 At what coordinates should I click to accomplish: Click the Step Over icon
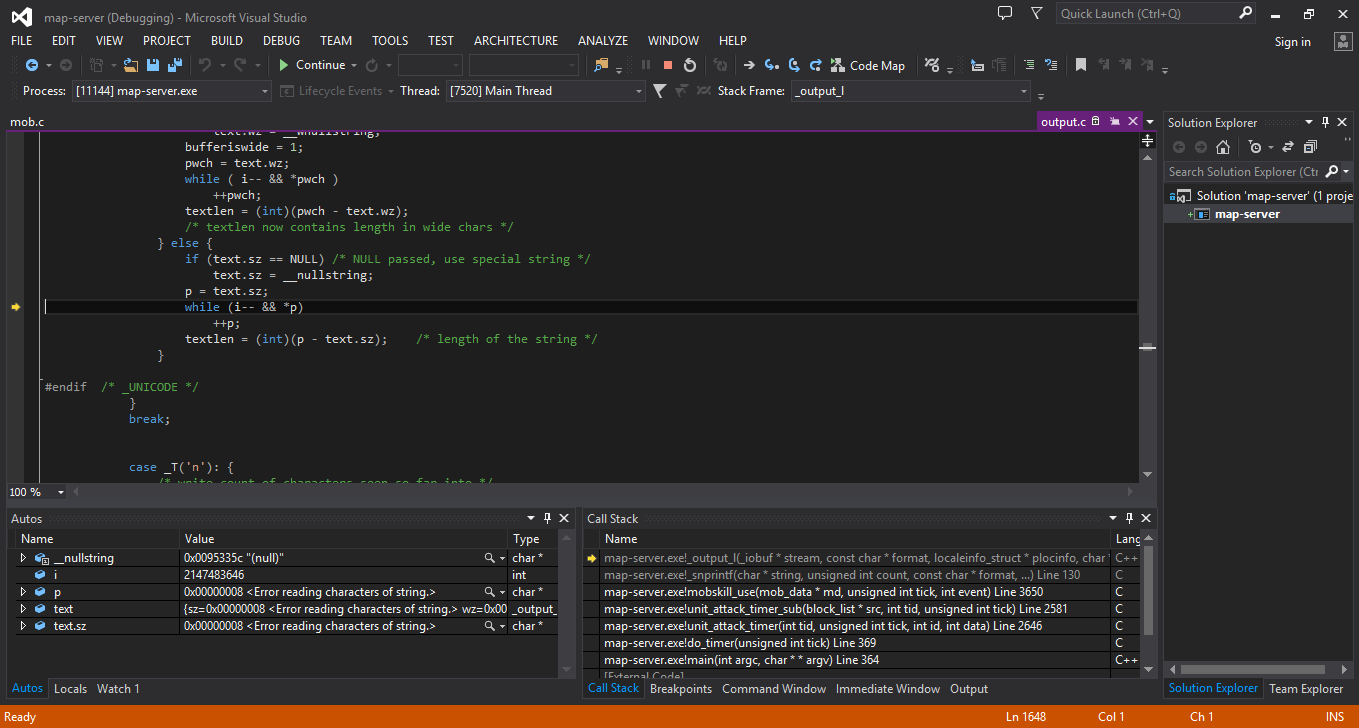pos(794,65)
